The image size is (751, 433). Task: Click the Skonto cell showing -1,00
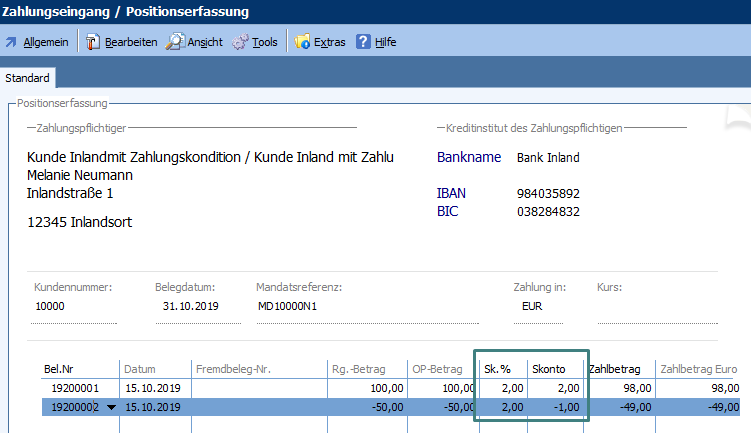click(x=555, y=408)
